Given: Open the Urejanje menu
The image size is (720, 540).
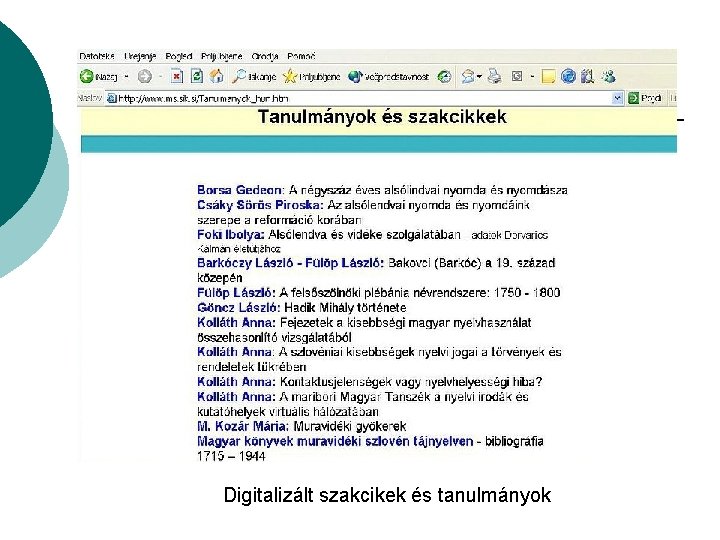Looking at the screenshot, I should pos(140,56).
